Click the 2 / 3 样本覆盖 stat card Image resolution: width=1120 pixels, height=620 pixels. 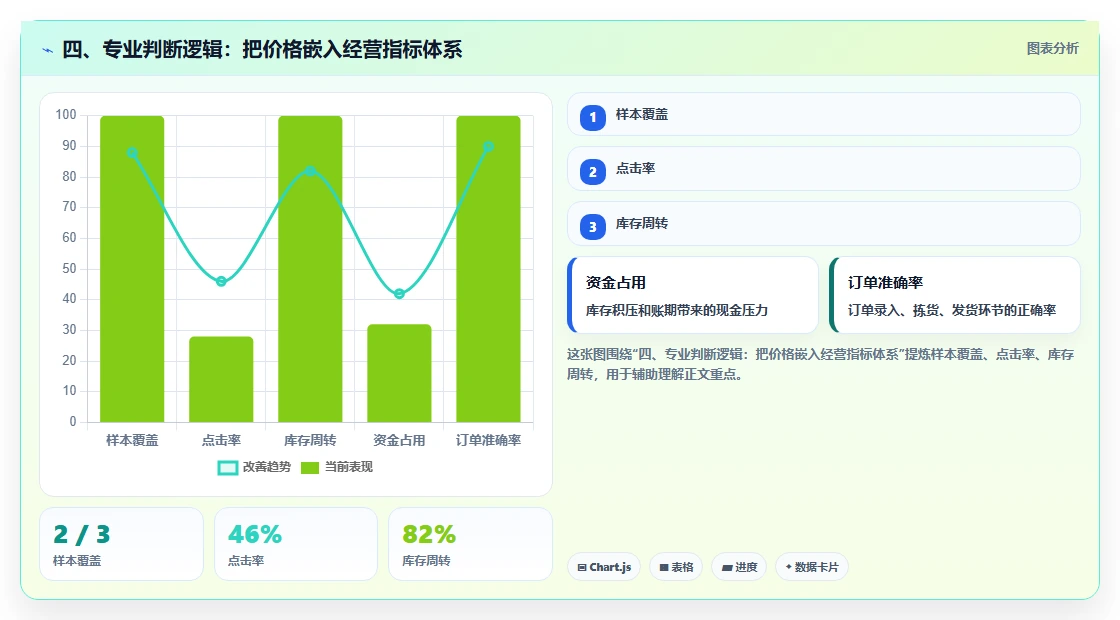121,544
